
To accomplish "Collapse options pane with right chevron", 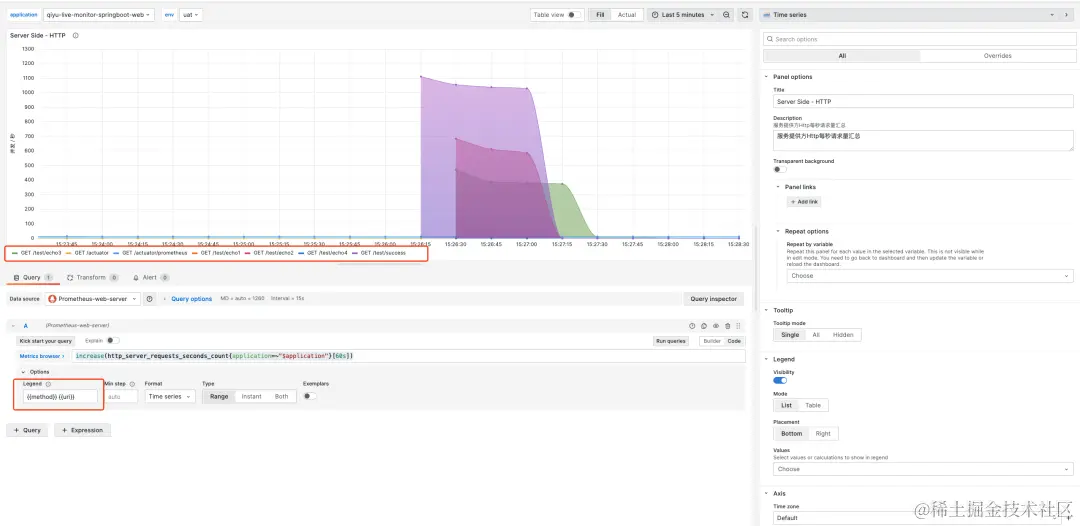I will 1066,14.
